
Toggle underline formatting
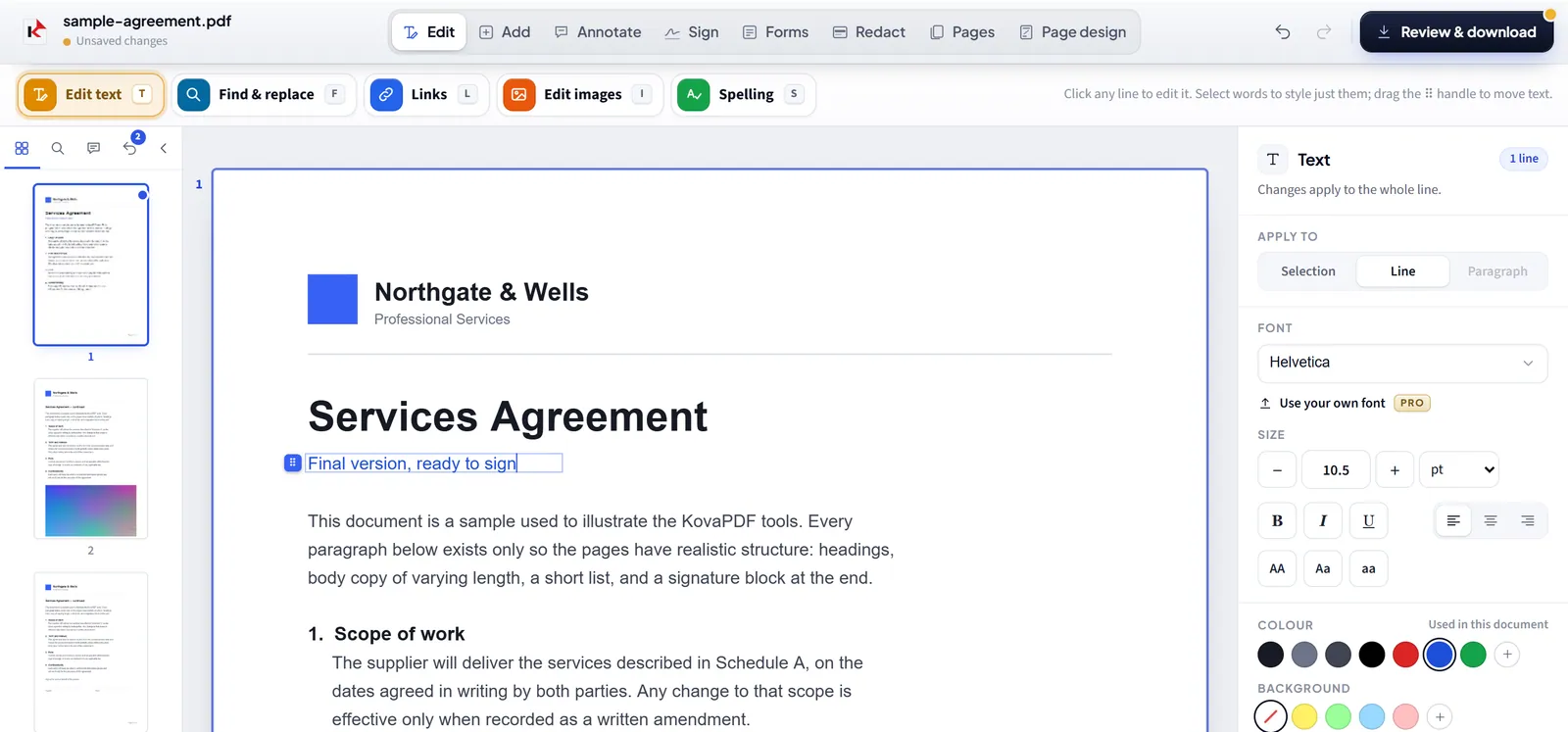[1369, 521]
